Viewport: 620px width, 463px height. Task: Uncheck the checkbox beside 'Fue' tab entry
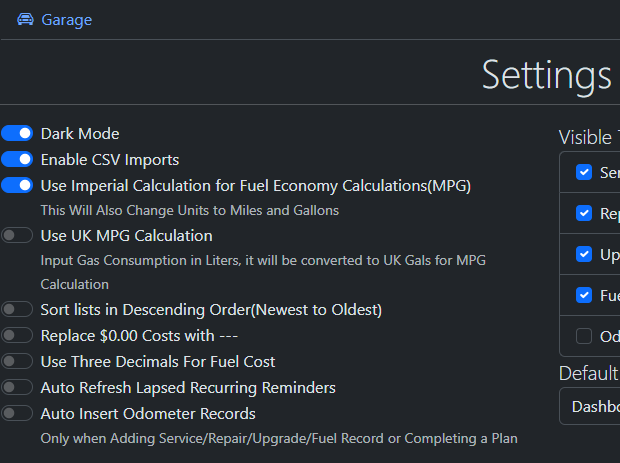(584, 295)
